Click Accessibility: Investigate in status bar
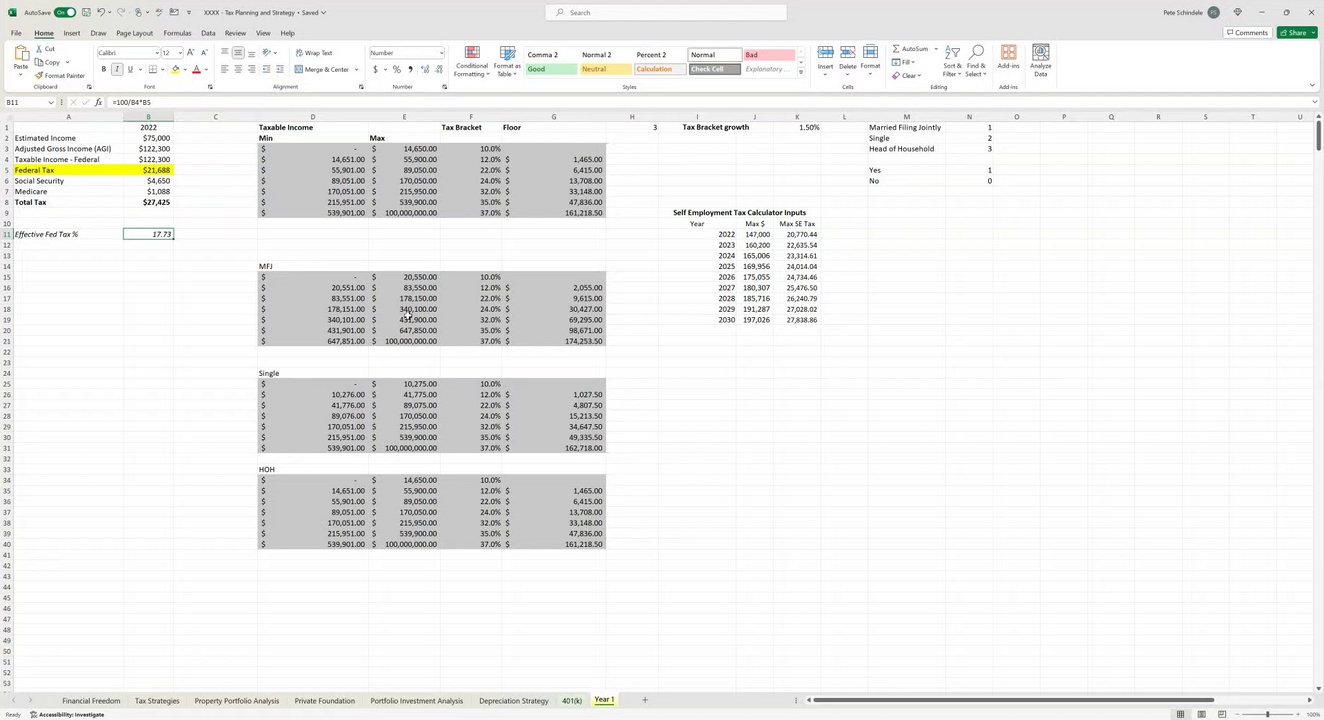This screenshot has width=1324, height=720. (x=67, y=714)
